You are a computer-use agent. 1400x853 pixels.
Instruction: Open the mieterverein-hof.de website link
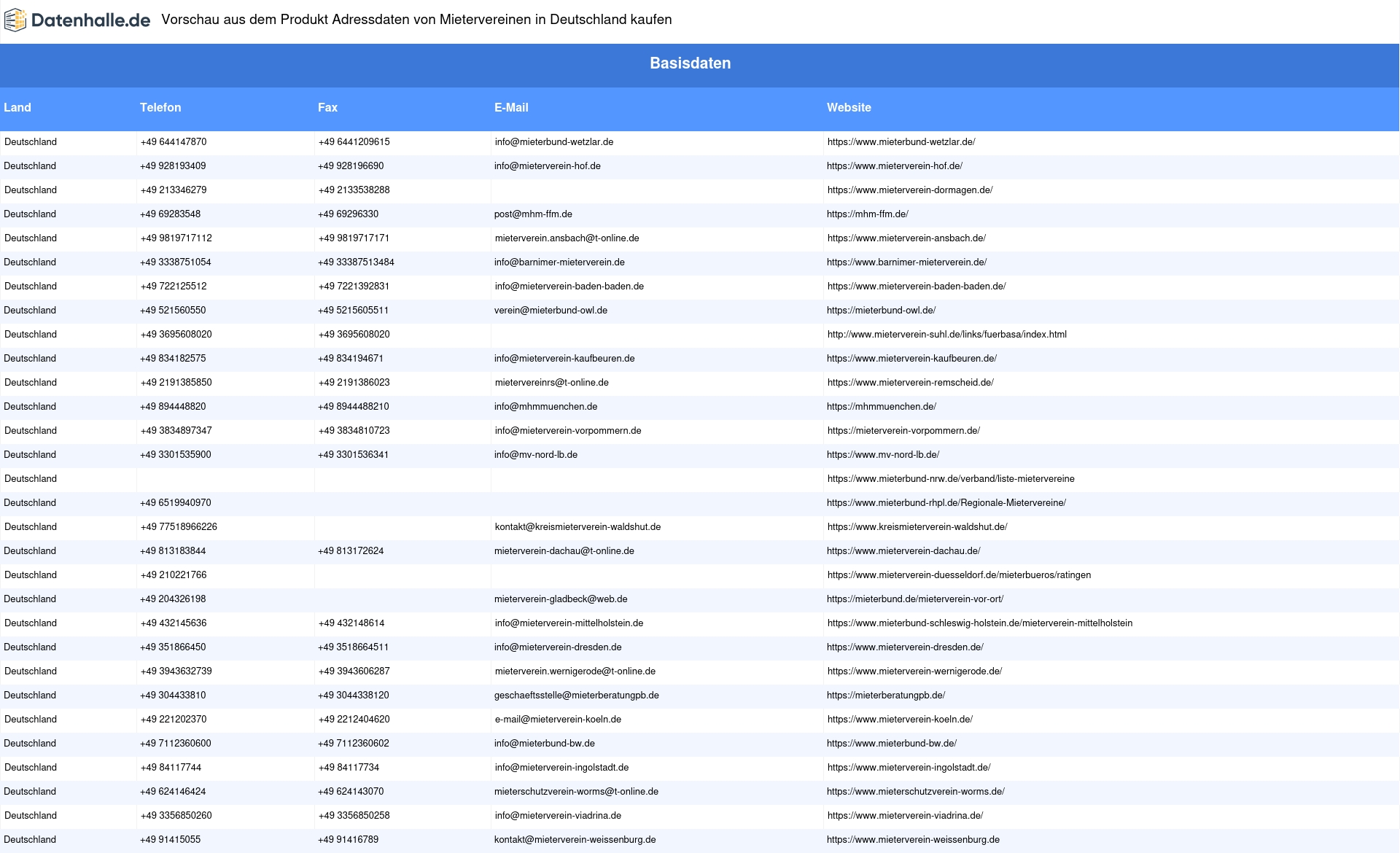point(895,166)
